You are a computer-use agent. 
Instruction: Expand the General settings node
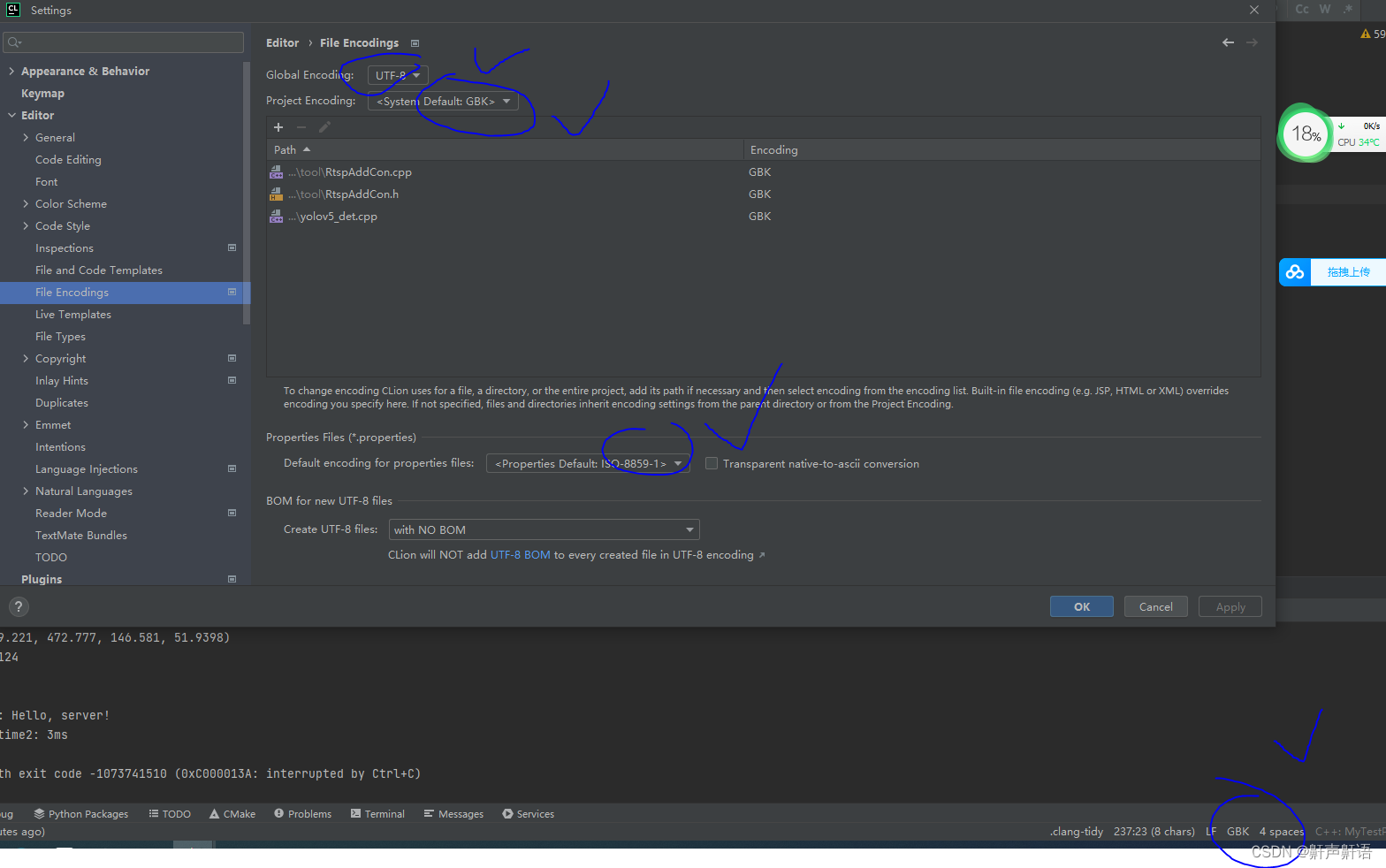pyautogui.click(x=26, y=137)
